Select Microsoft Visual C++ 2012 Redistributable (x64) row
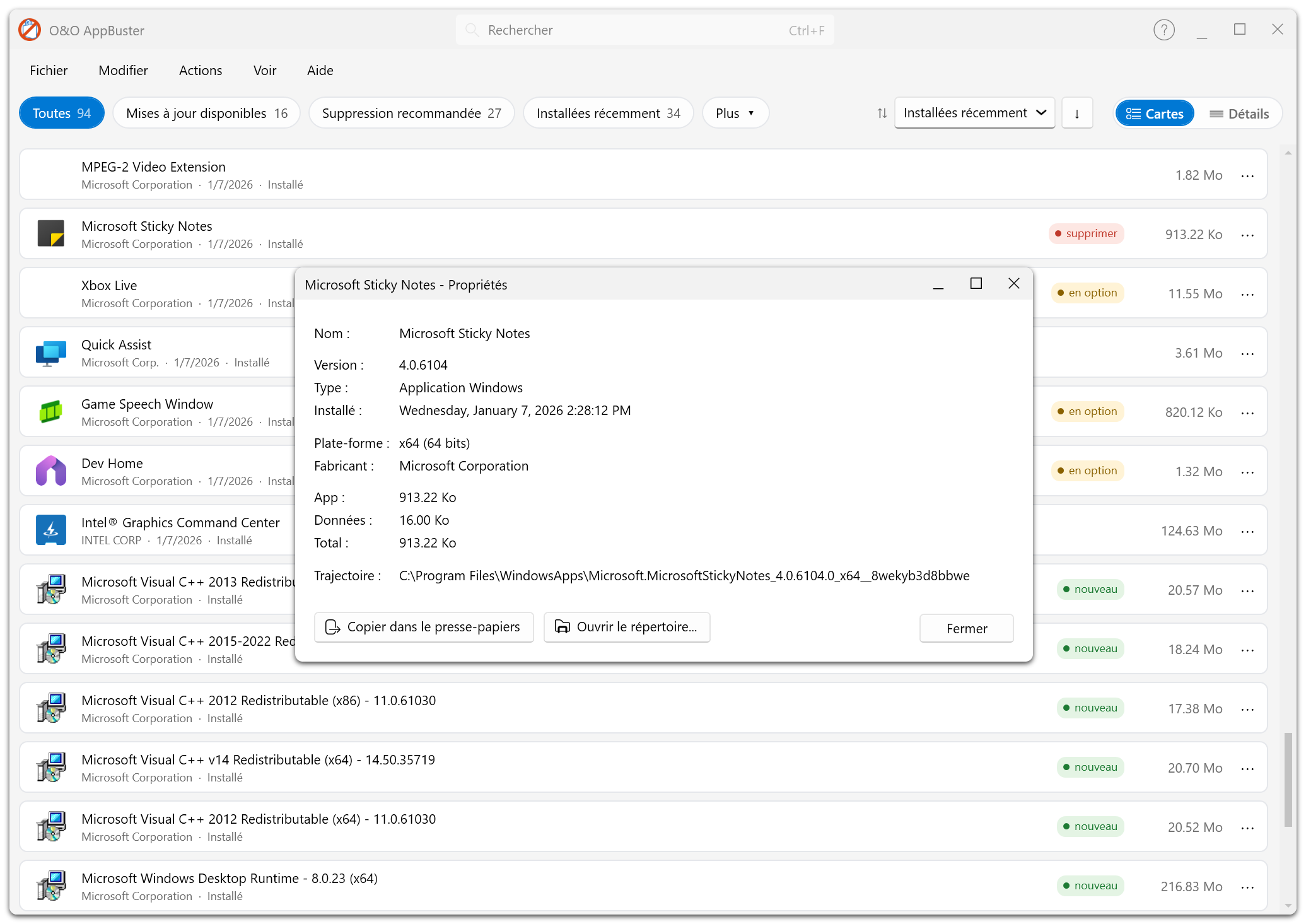1306x924 pixels. tap(643, 826)
